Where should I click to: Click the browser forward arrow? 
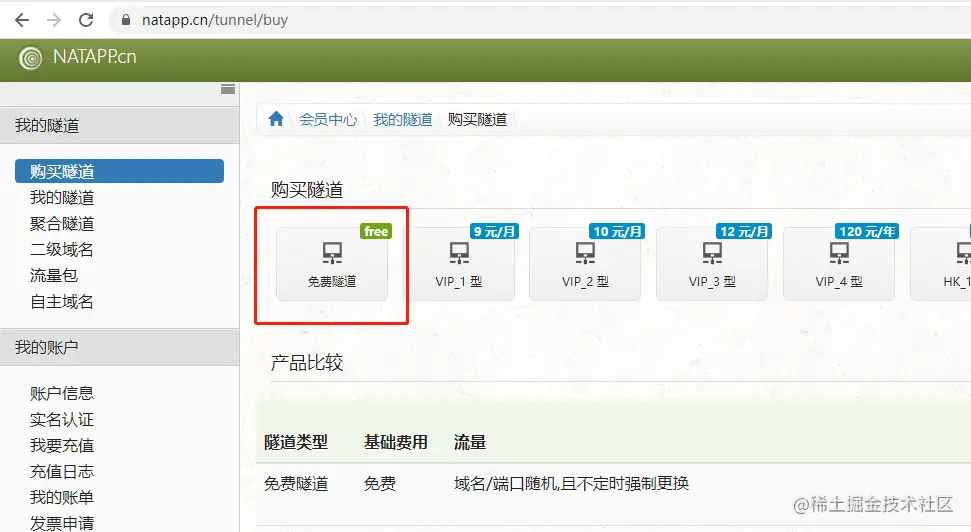(x=54, y=20)
